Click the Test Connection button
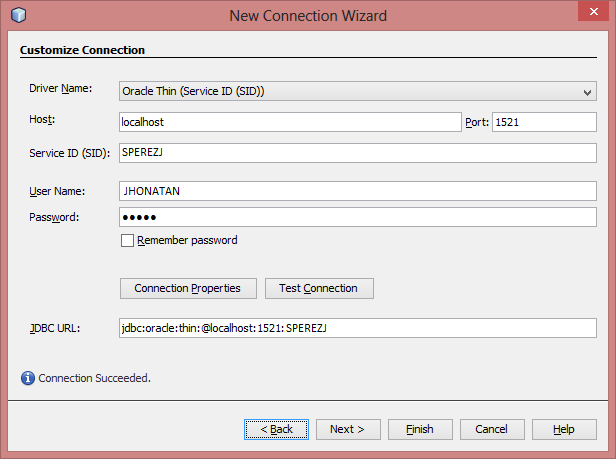The width and height of the screenshot is (616, 459). (319, 288)
